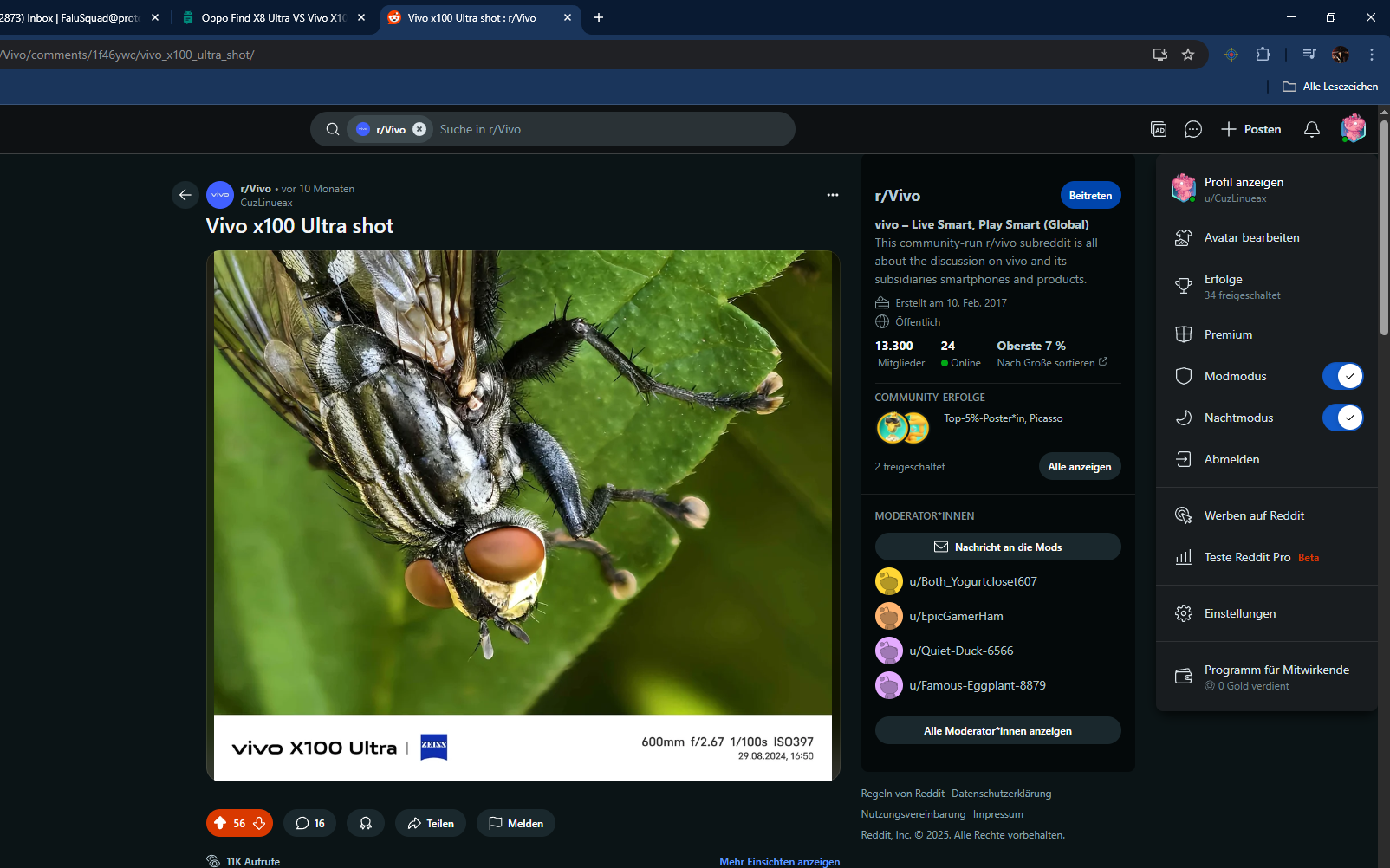Open the chat bubble icon

[1193, 129]
